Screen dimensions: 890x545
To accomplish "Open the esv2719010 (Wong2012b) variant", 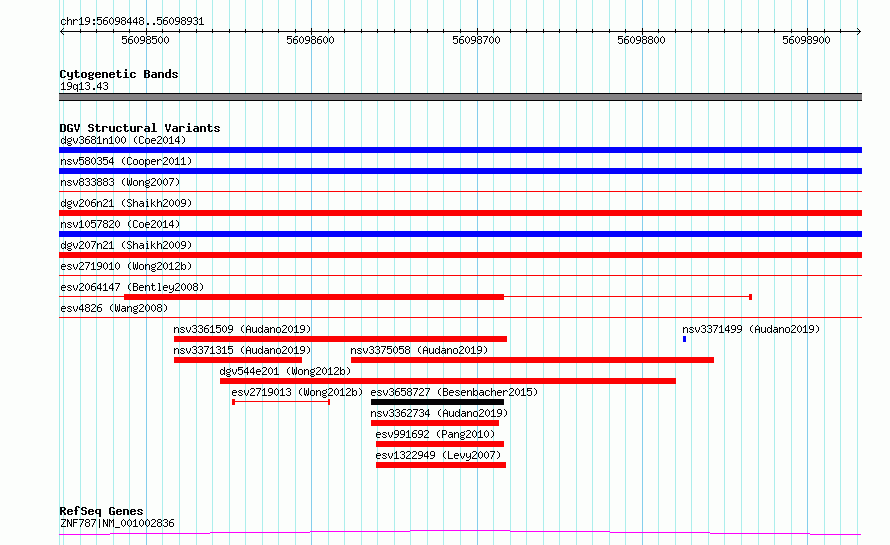I will coord(126,266).
